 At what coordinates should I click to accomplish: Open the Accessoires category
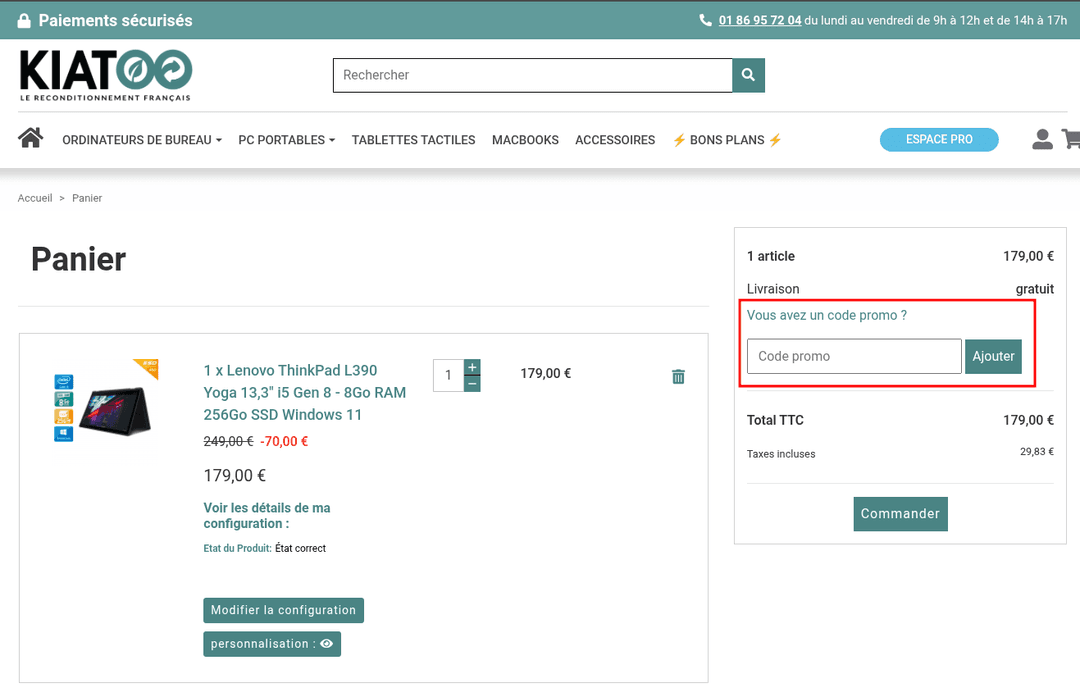click(x=615, y=140)
